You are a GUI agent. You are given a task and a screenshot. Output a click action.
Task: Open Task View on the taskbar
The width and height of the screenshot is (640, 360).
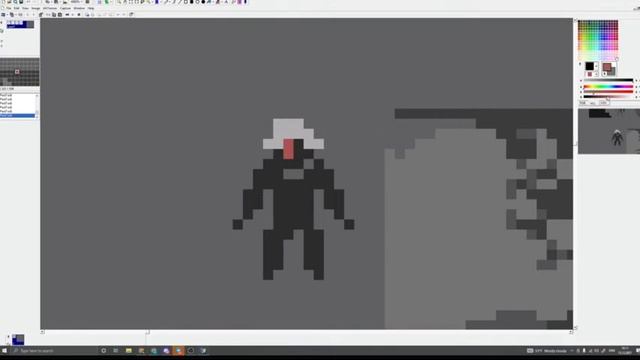(x=116, y=351)
